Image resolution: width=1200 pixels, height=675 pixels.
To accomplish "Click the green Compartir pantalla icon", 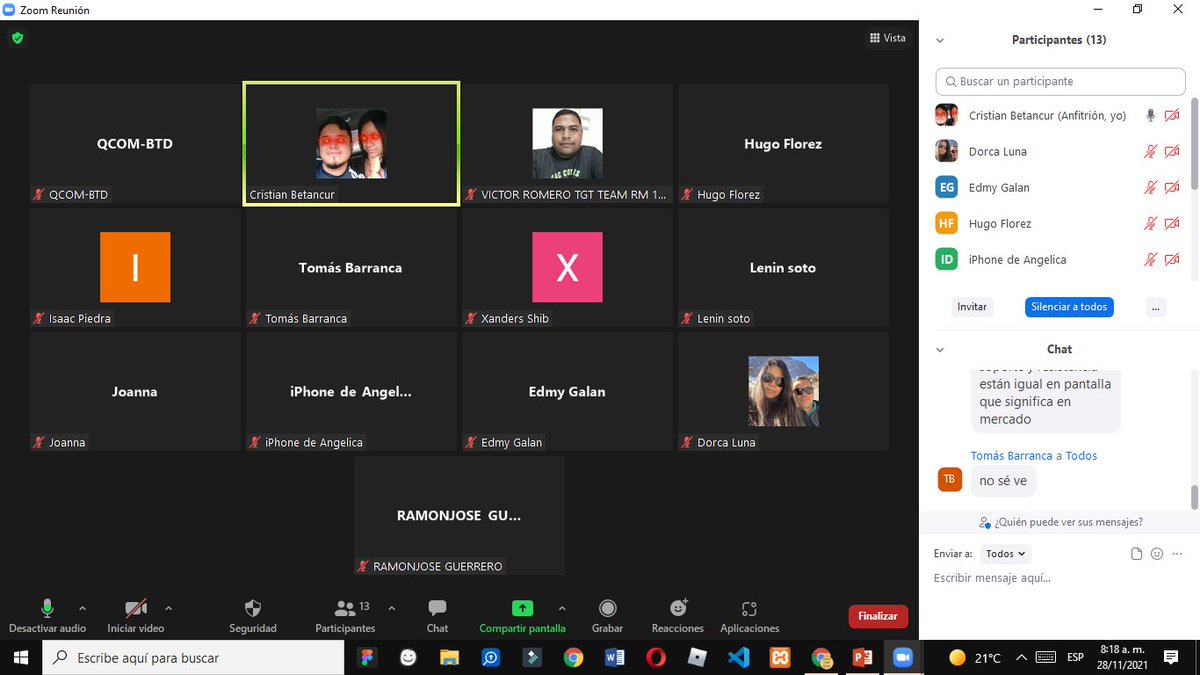I will [522, 608].
